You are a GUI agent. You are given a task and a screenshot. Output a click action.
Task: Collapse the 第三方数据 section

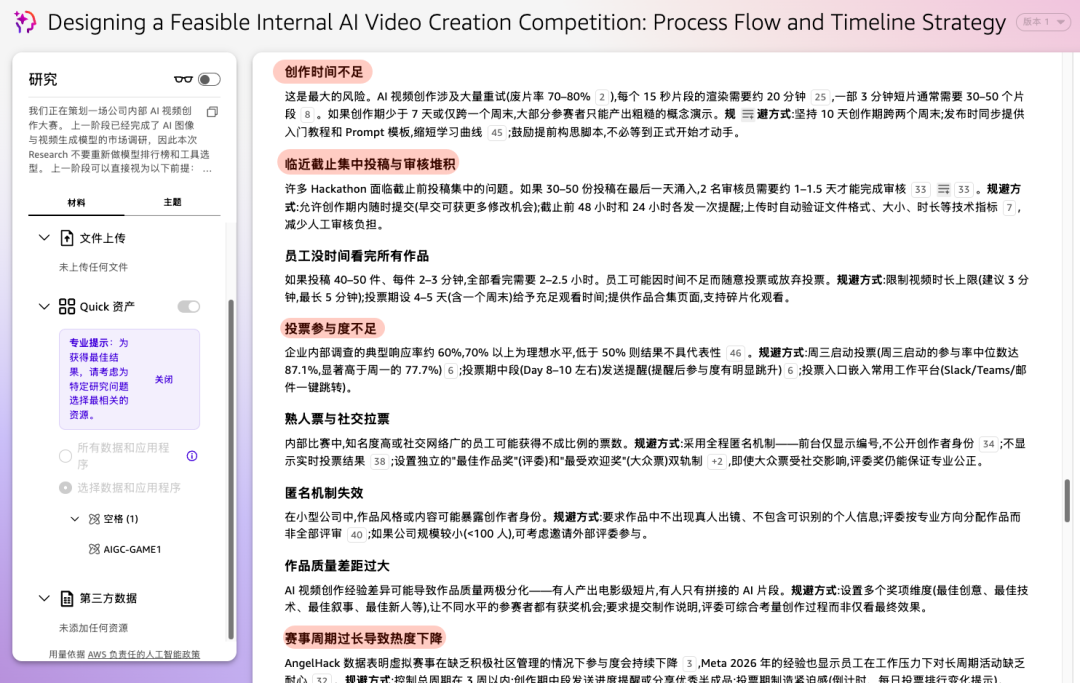click(44, 598)
